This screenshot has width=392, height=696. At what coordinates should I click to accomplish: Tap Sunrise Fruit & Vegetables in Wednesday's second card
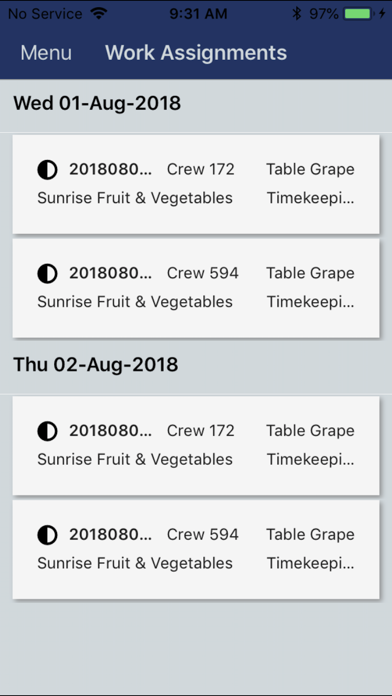coord(135,302)
